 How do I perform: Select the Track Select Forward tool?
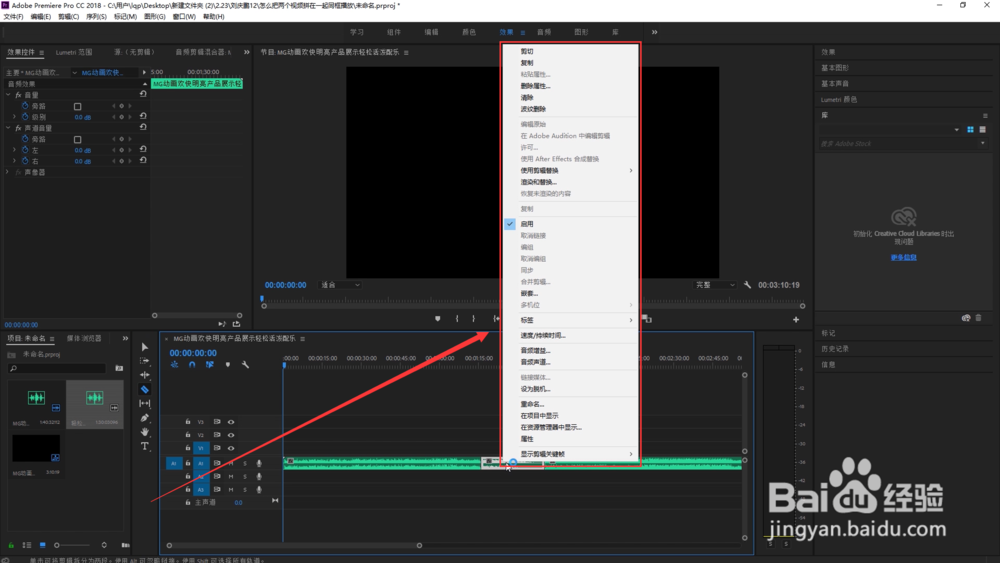coord(145,361)
